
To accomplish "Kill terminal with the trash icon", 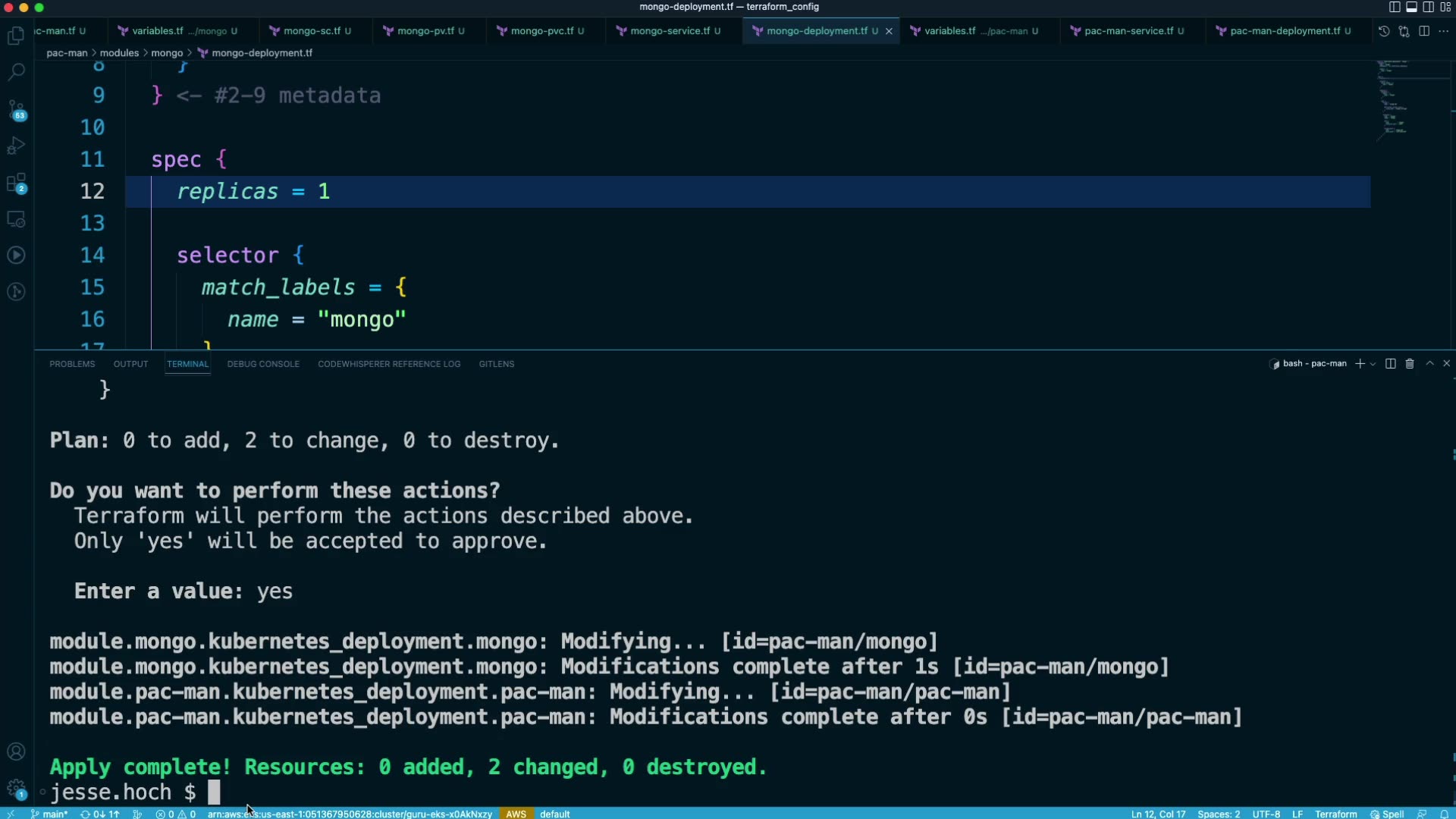I will pyautogui.click(x=1410, y=364).
